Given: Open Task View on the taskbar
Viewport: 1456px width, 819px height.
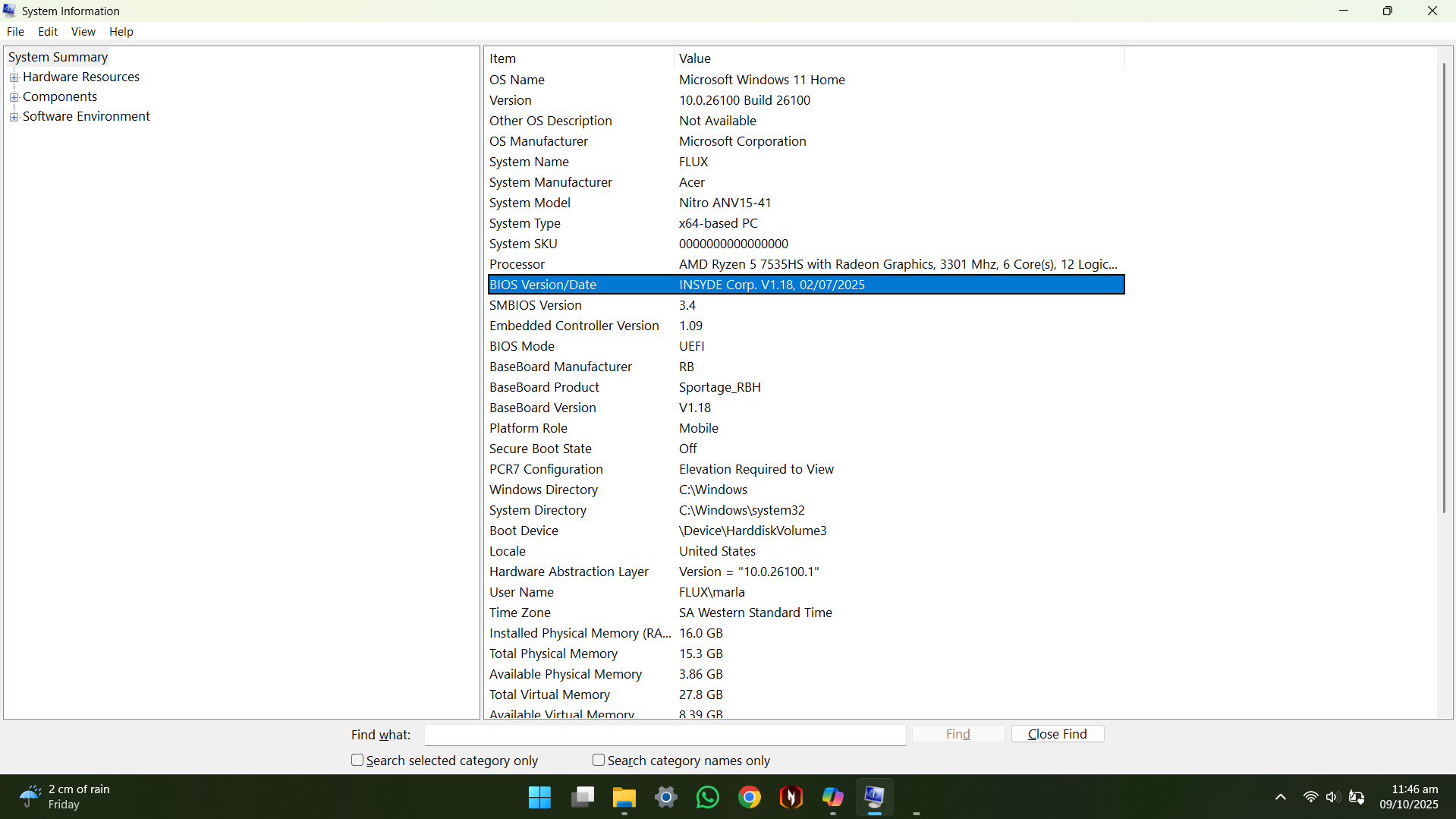Looking at the screenshot, I should 583,797.
